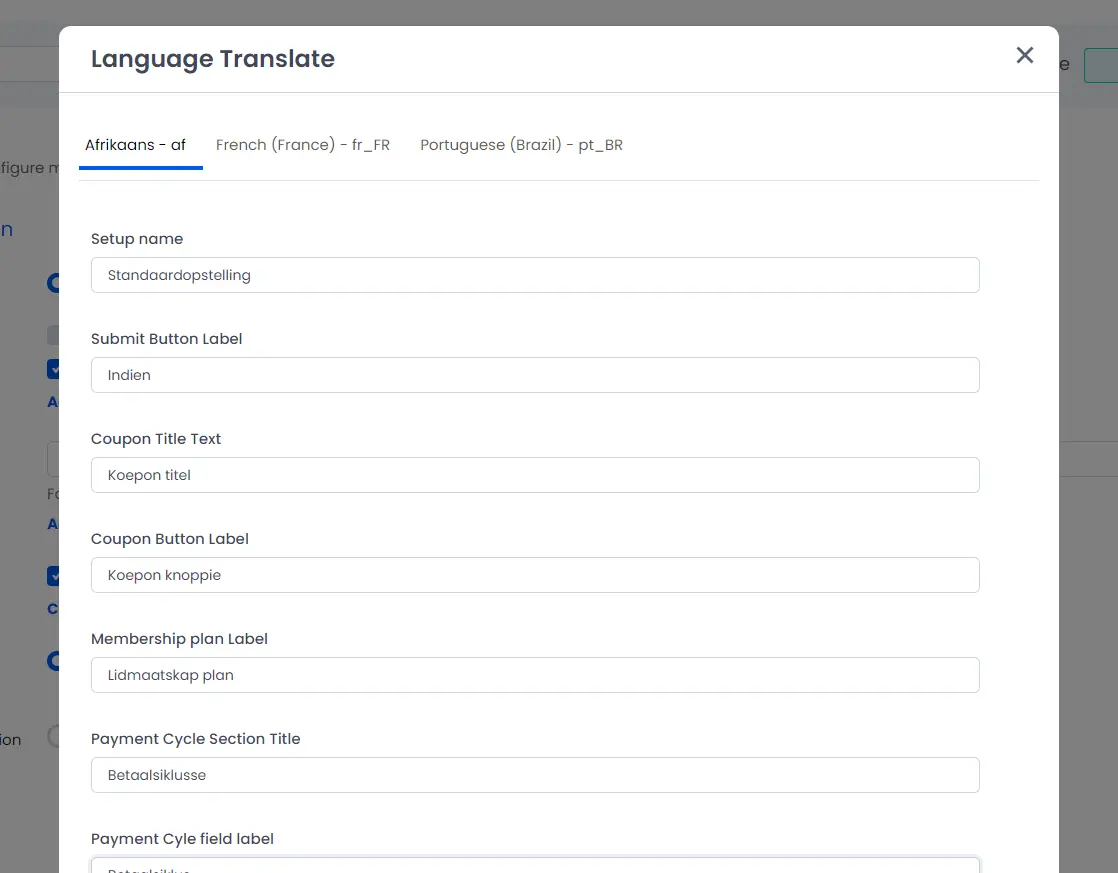This screenshot has width=1118, height=873.
Task: Click the 'Coupon Button Label' label
Action: tap(170, 538)
